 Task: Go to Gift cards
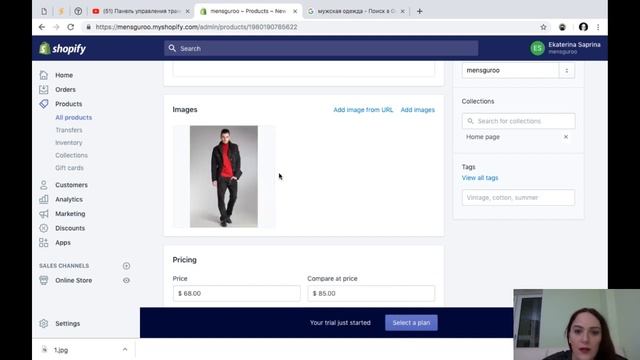pos(69,168)
